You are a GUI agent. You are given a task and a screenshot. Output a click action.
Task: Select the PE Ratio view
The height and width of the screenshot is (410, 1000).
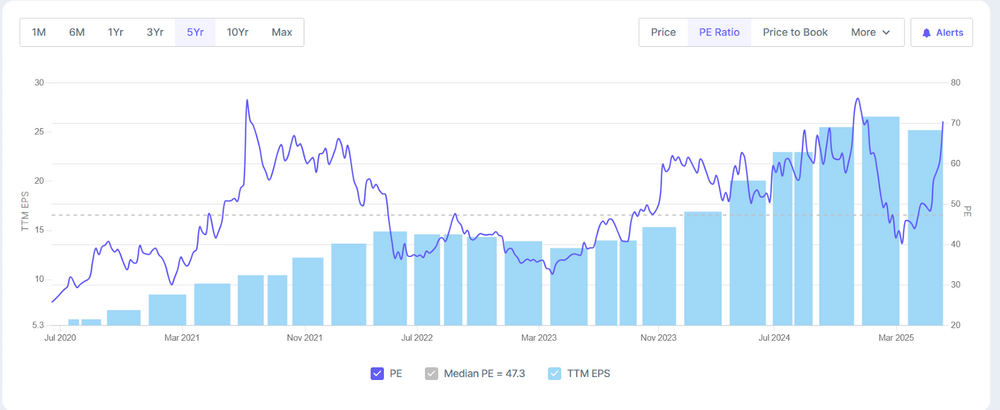click(719, 32)
